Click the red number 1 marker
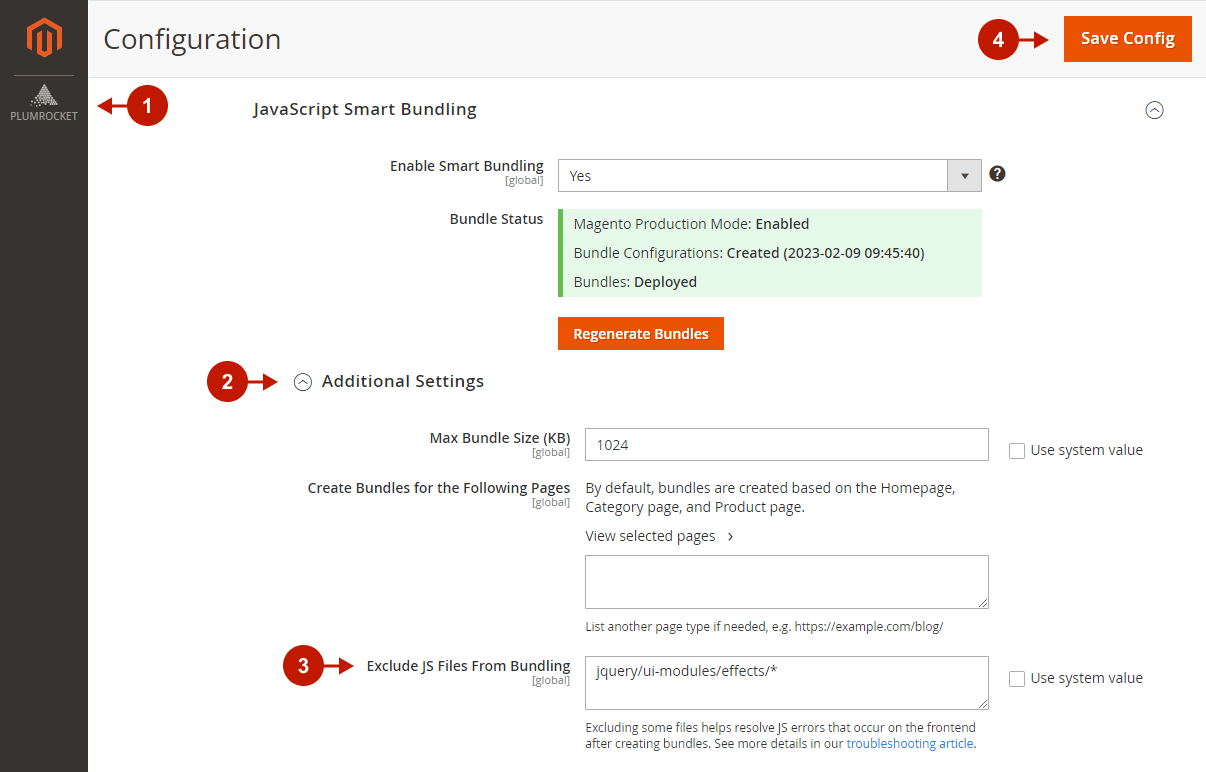The height and width of the screenshot is (772, 1206). coord(147,106)
